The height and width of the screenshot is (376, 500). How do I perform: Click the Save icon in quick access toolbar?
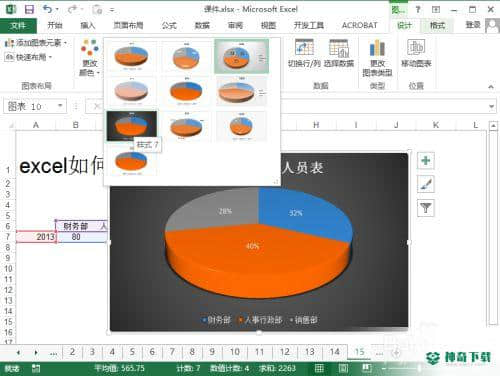pyautogui.click(x=29, y=9)
